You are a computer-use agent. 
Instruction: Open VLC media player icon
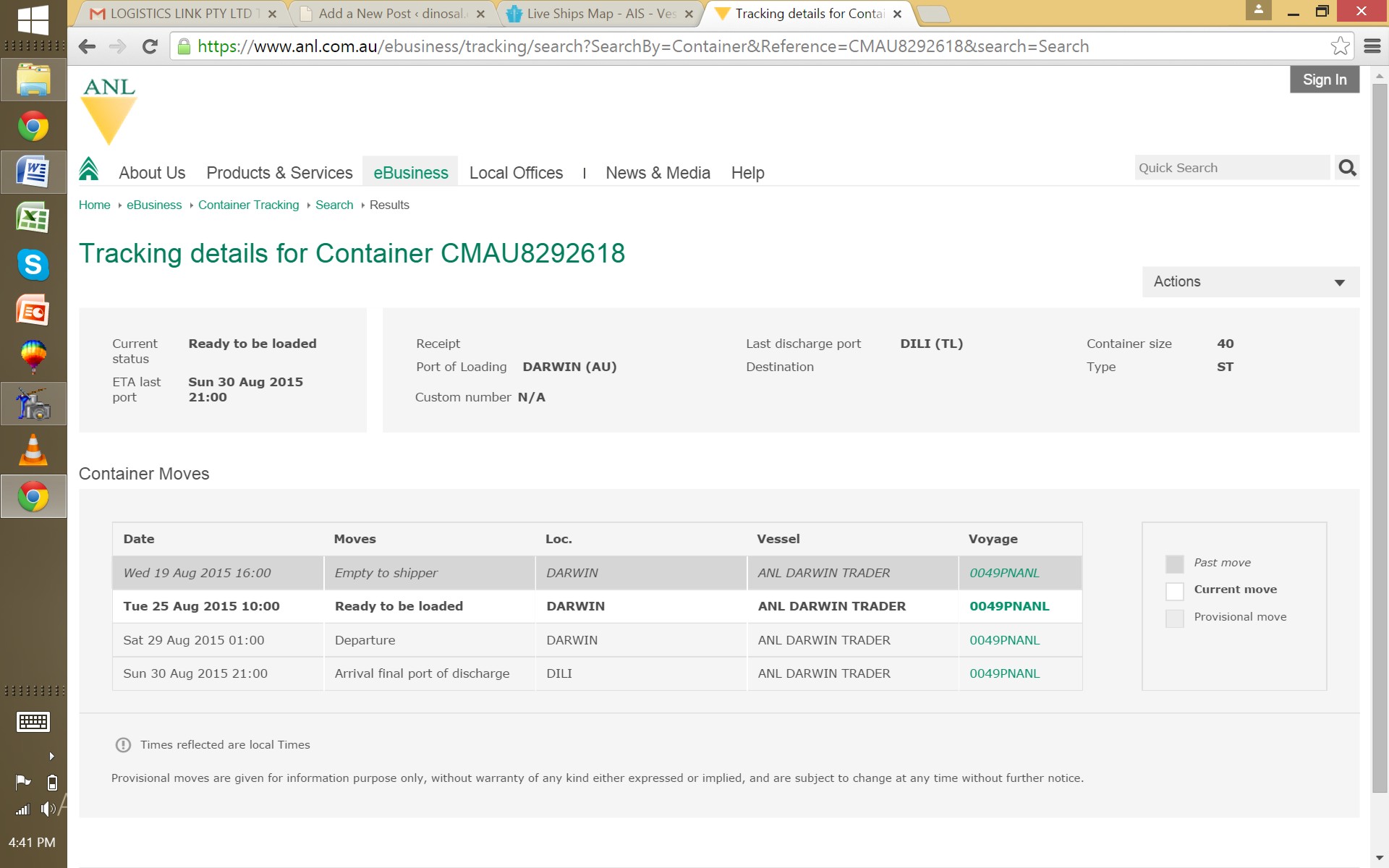pyautogui.click(x=33, y=450)
